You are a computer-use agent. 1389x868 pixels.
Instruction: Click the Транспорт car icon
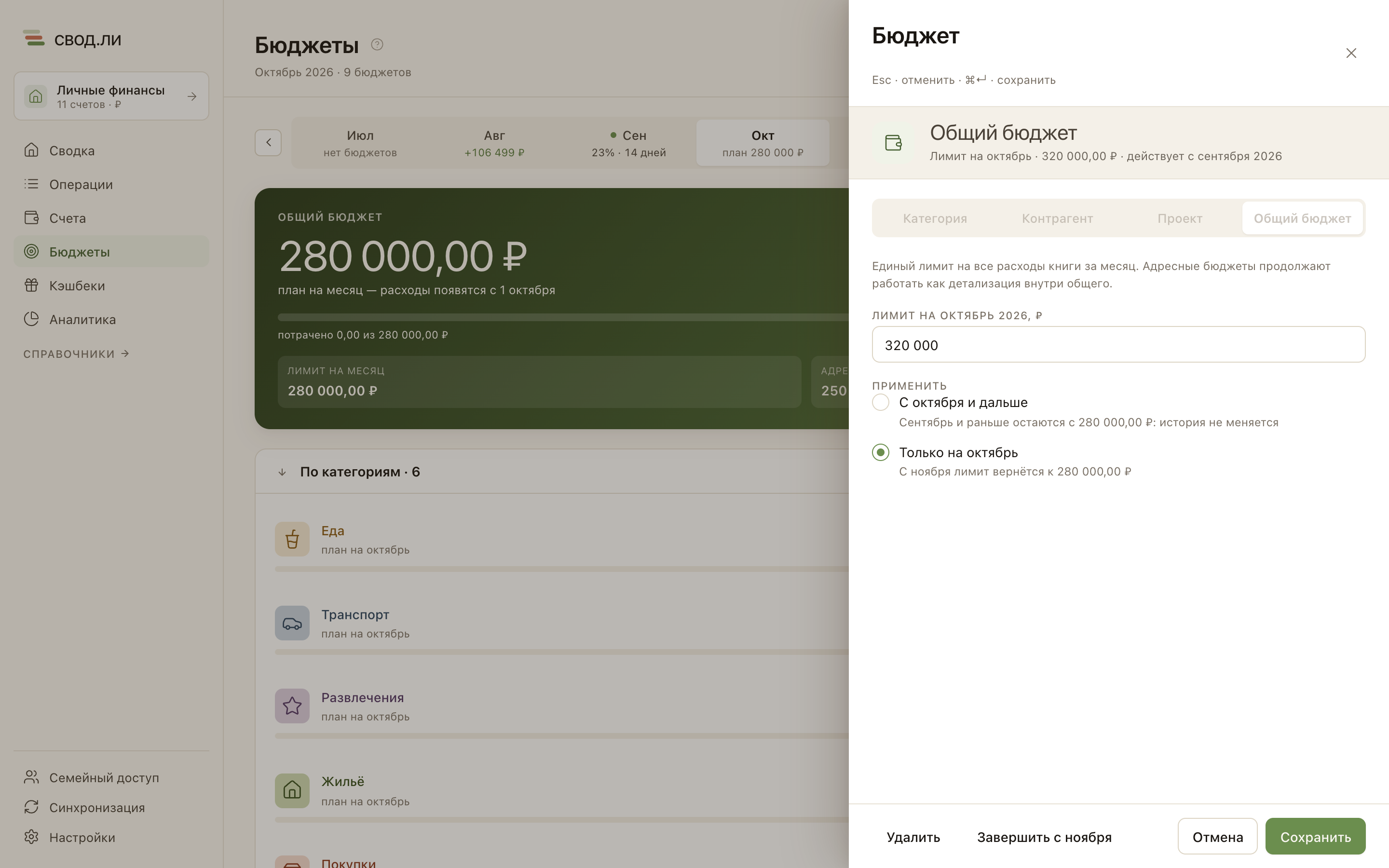point(292,624)
